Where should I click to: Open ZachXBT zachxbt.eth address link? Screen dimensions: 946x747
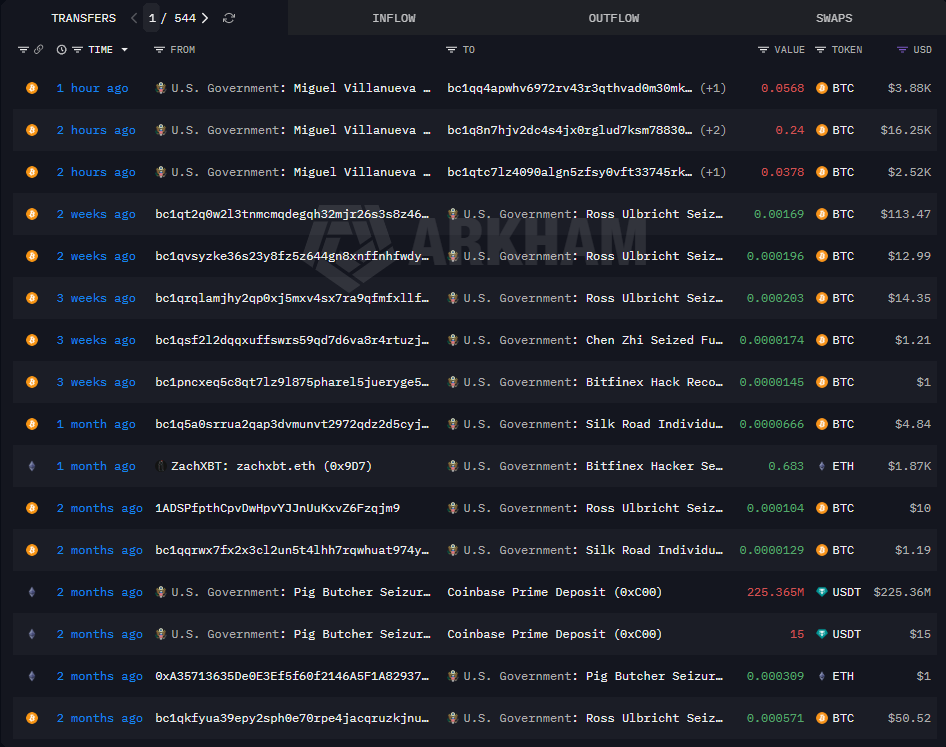pos(272,466)
